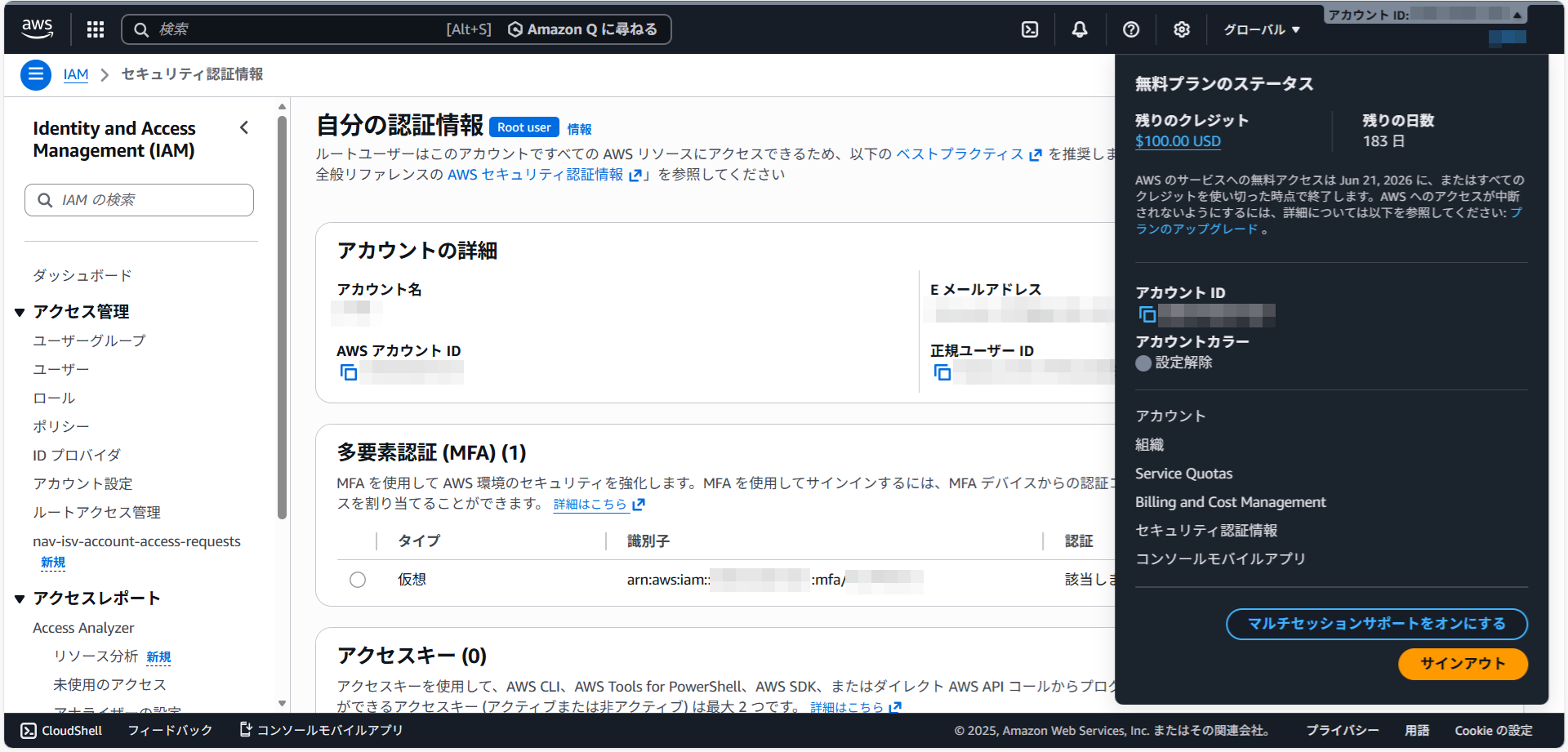Copy the account ID in the account panel
Image resolution: width=1568 pixels, height=752 pixels.
(1147, 314)
